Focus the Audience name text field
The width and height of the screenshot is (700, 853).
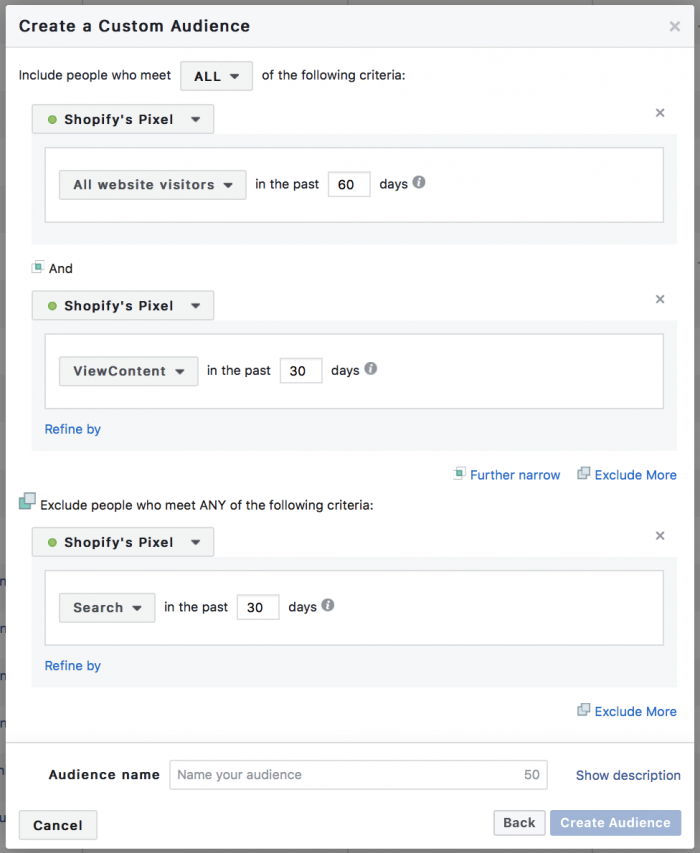coord(345,775)
